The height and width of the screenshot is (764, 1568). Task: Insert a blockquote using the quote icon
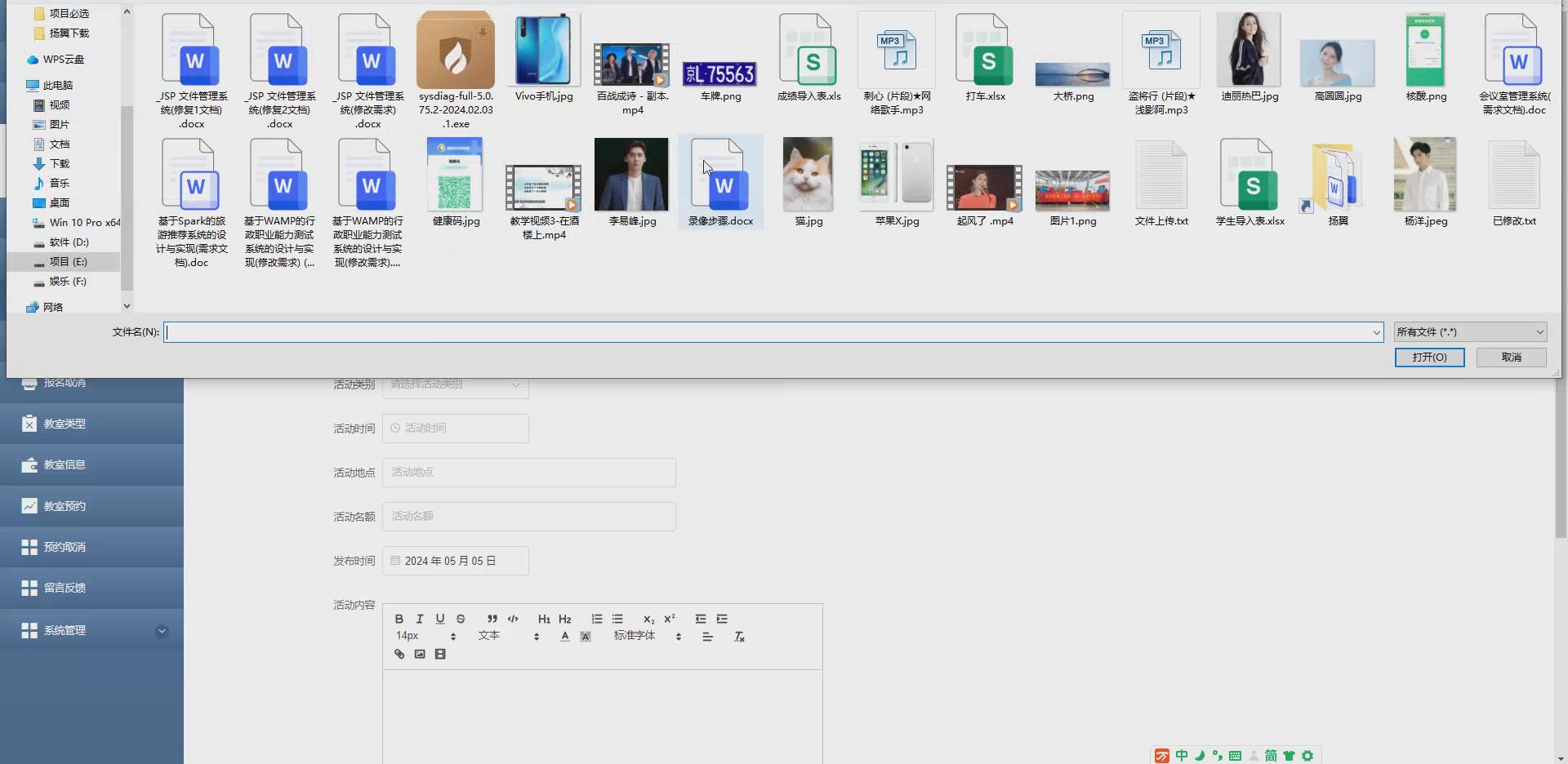pos(492,619)
